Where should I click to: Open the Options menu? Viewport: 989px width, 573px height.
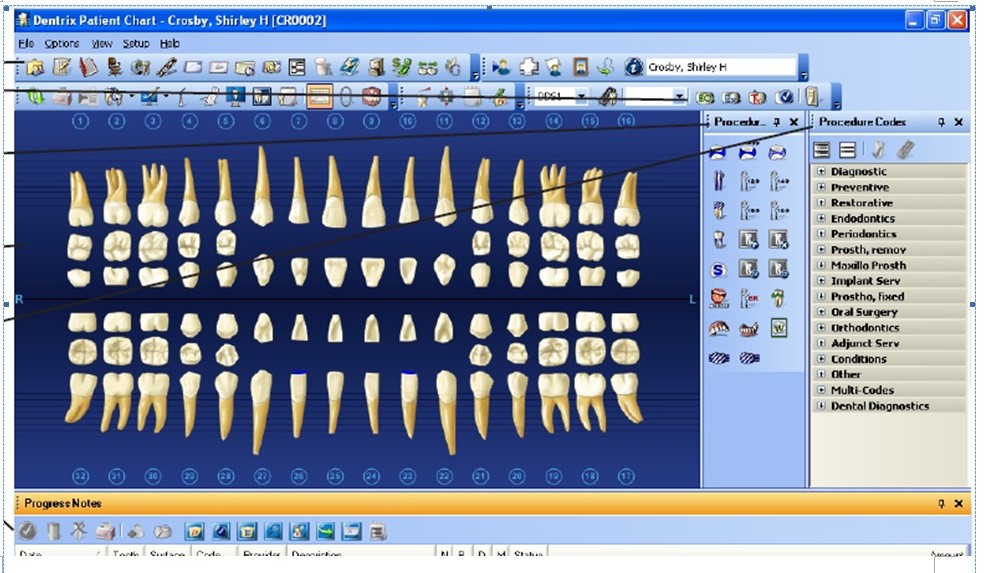click(61, 44)
